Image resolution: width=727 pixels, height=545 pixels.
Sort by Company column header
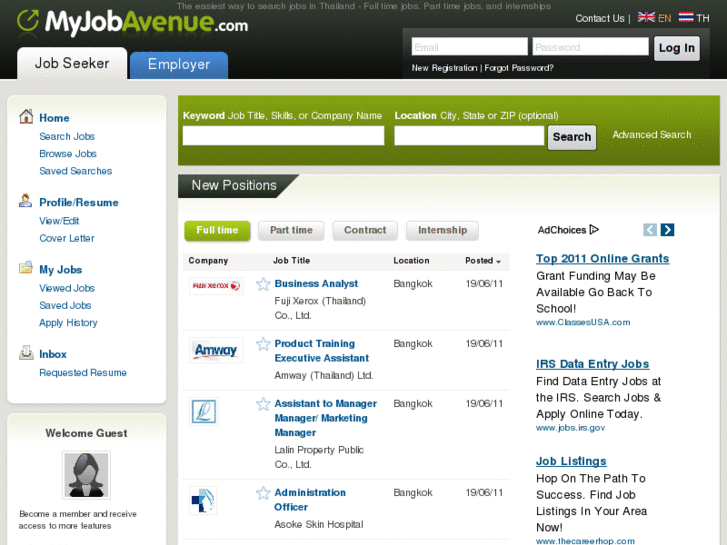tap(208, 261)
